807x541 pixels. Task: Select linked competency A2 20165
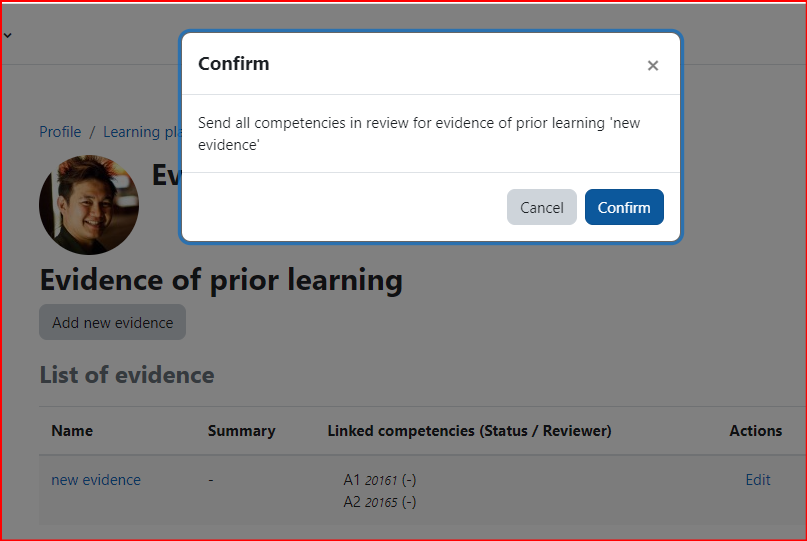pos(380,502)
